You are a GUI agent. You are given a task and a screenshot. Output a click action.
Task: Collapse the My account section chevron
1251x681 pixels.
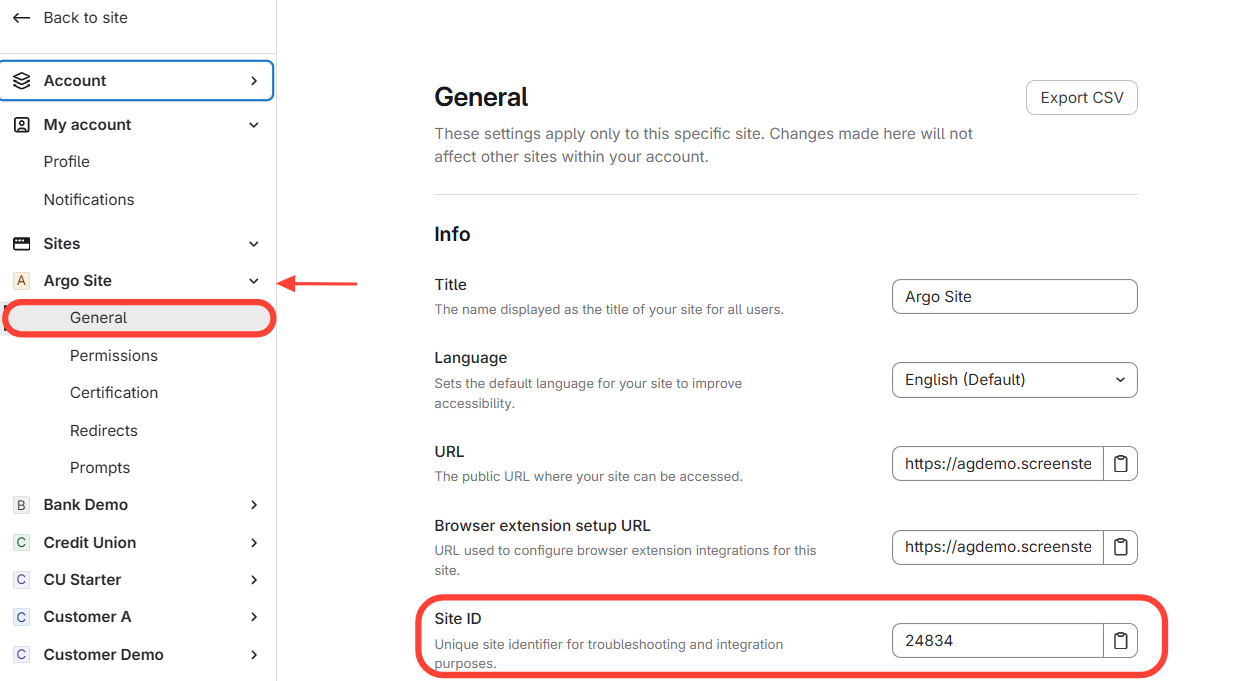[254, 125]
